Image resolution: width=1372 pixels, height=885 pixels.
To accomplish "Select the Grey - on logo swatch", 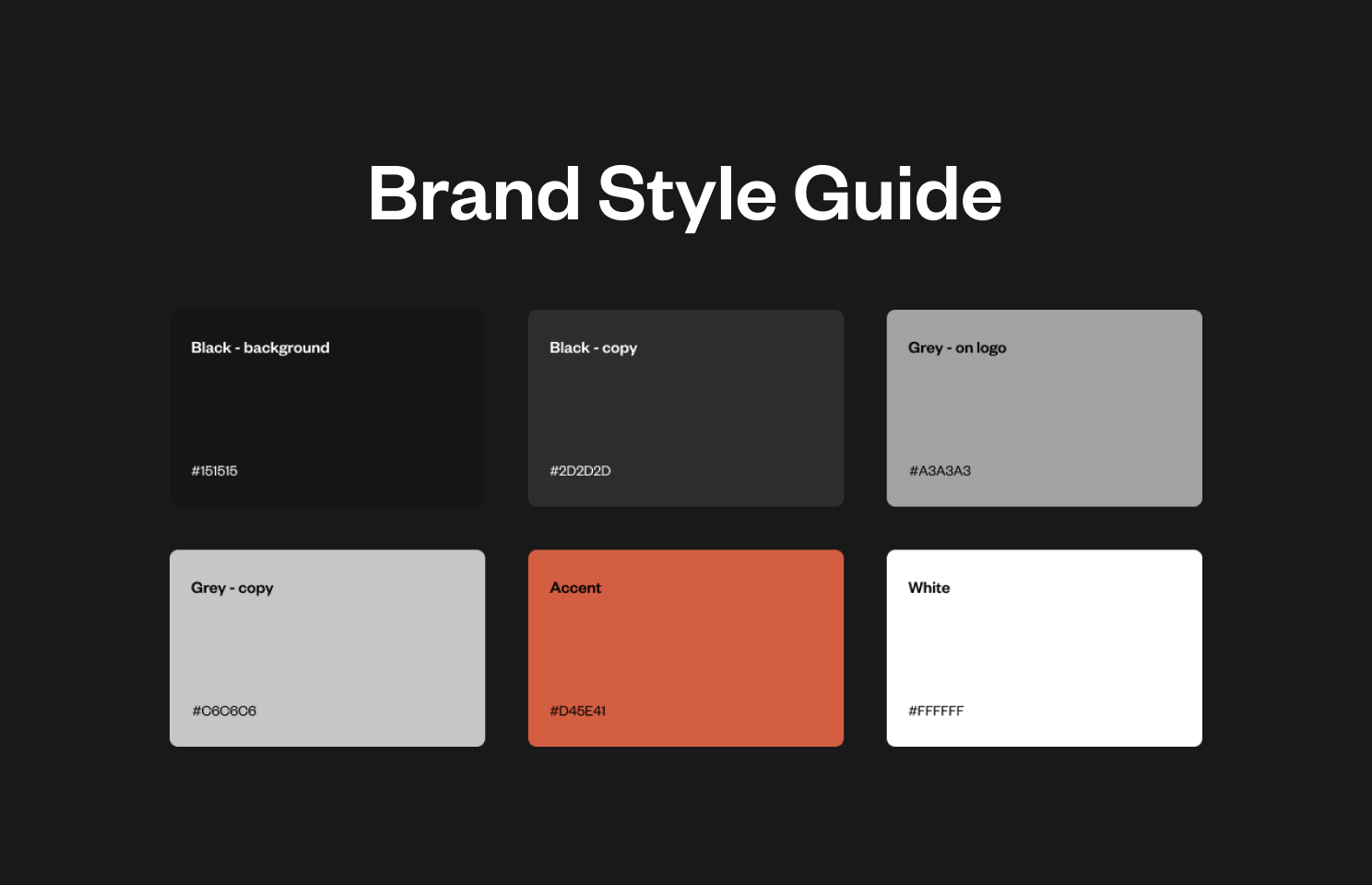I will pyautogui.click(x=1045, y=407).
